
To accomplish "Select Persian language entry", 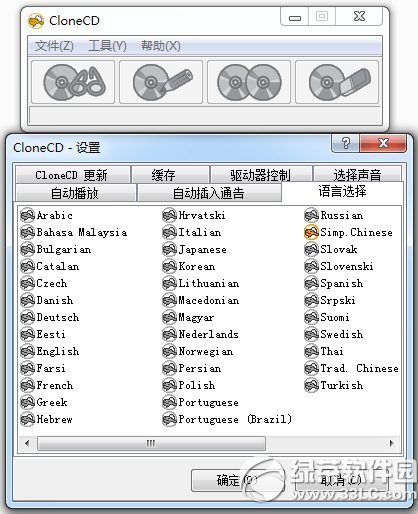I will (x=200, y=368).
